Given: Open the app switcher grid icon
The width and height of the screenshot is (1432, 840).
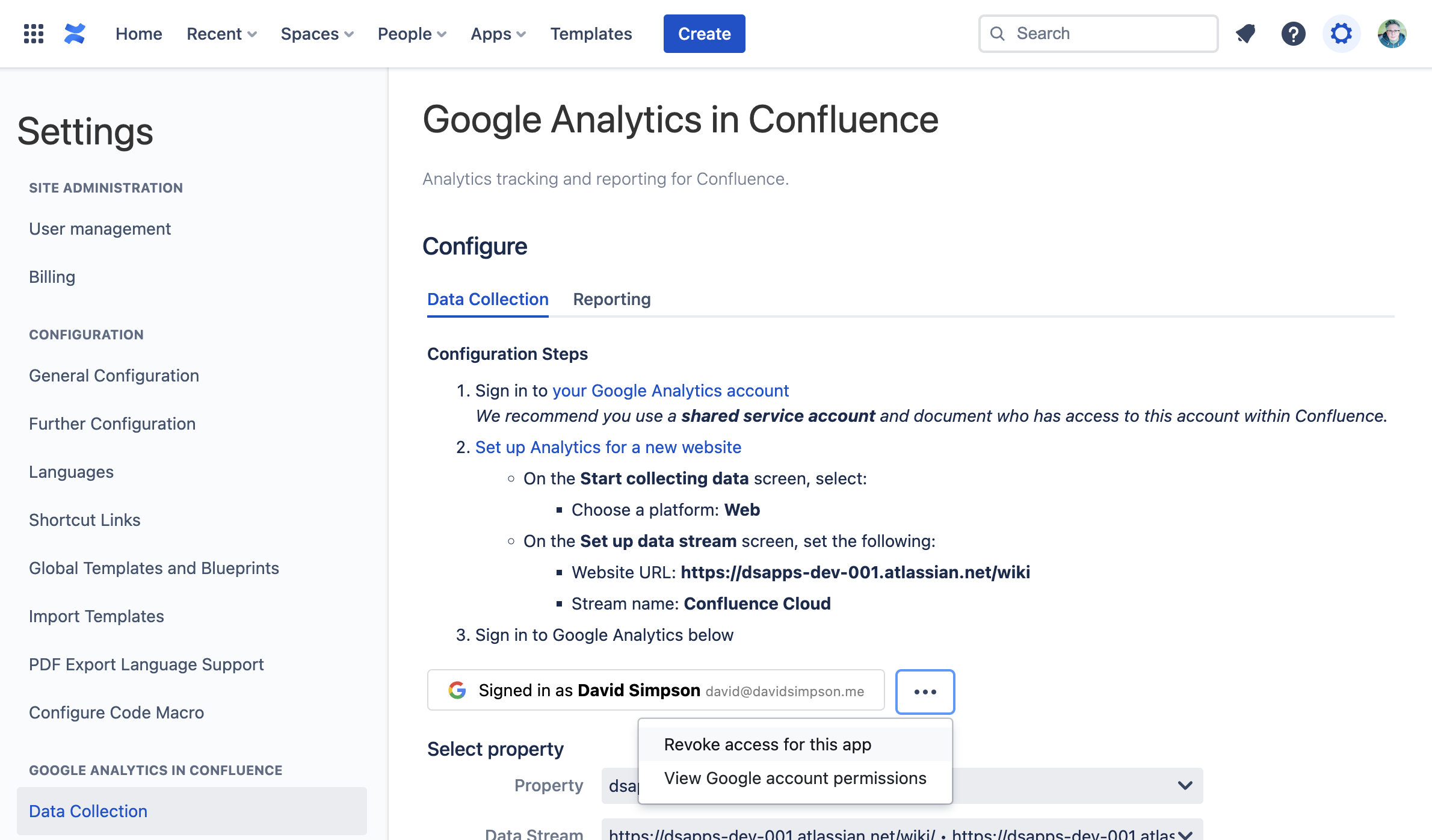Looking at the screenshot, I should click(x=34, y=34).
